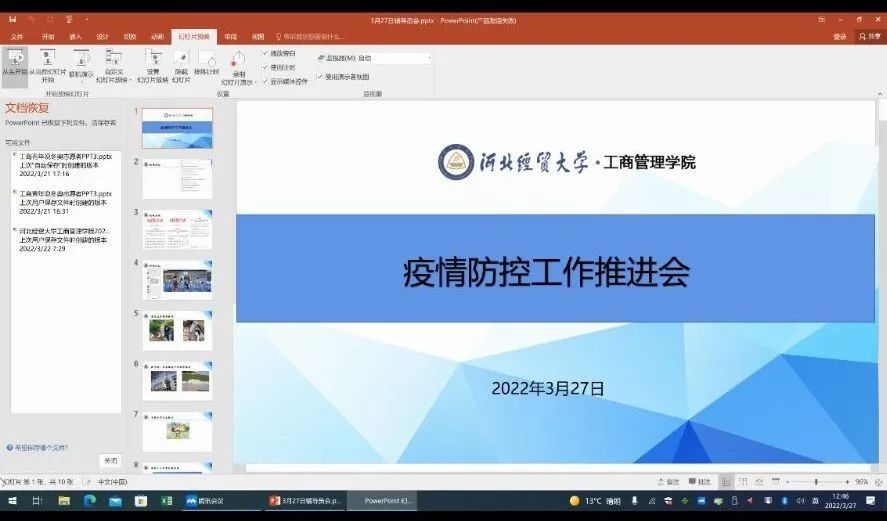Toggle Play Narrations (播放旁白) checkbox
The width and height of the screenshot is (887, 521).
click(x=265, y=53)
